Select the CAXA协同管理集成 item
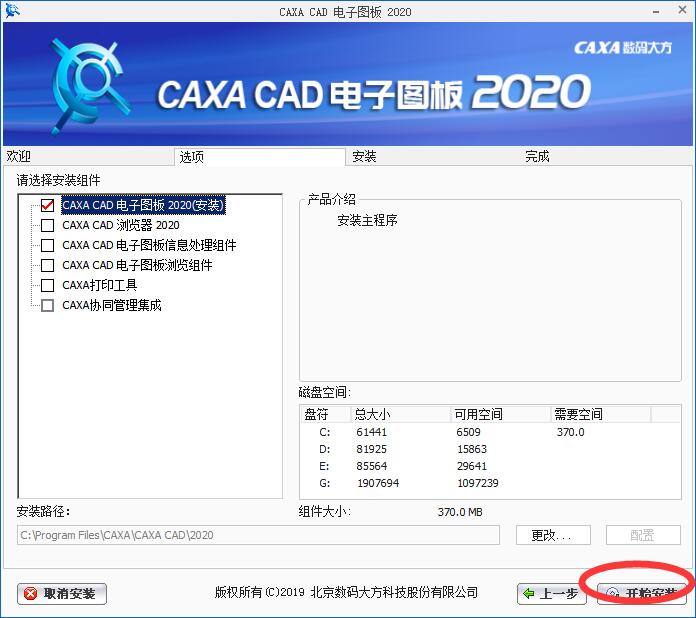 pyautogui.click(x=111, y=305)
